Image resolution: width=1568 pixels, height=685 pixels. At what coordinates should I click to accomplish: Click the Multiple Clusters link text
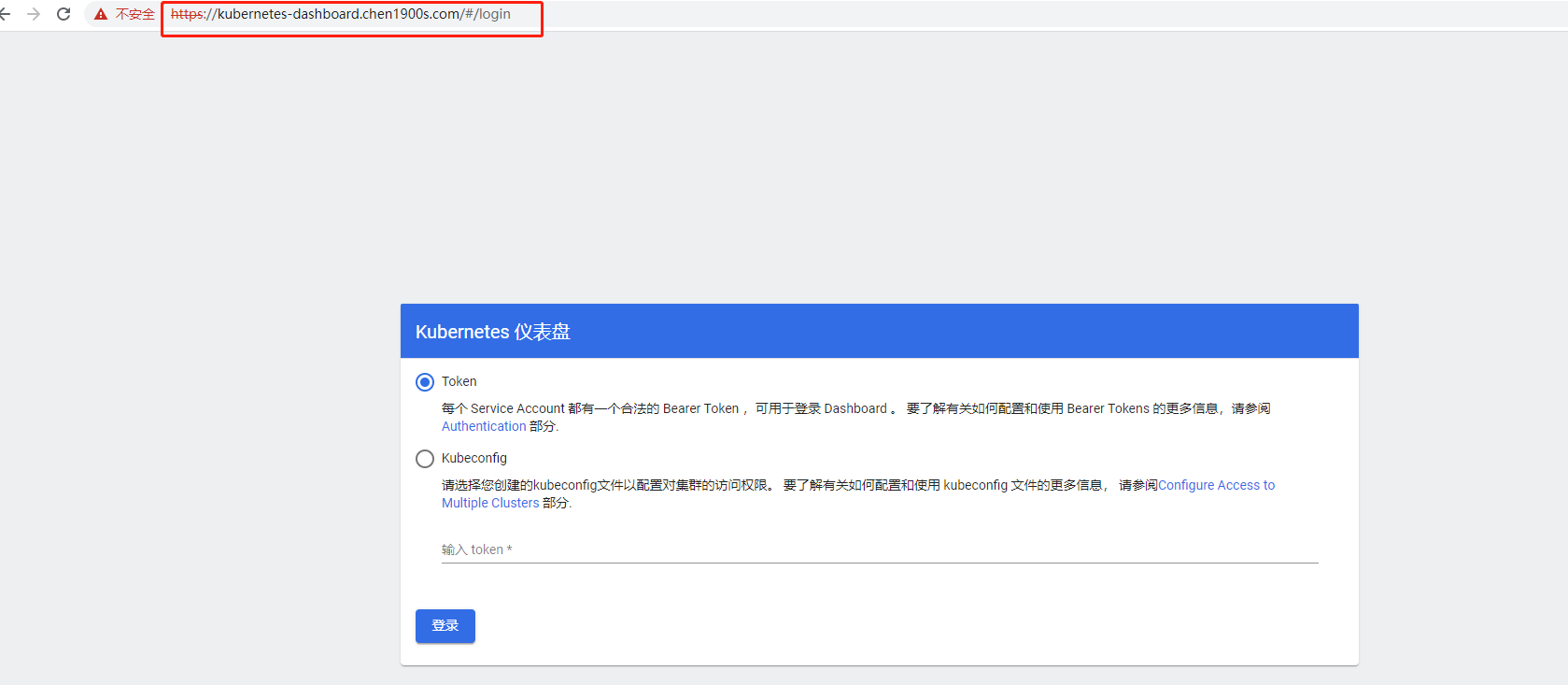click(x=490, y=503)
